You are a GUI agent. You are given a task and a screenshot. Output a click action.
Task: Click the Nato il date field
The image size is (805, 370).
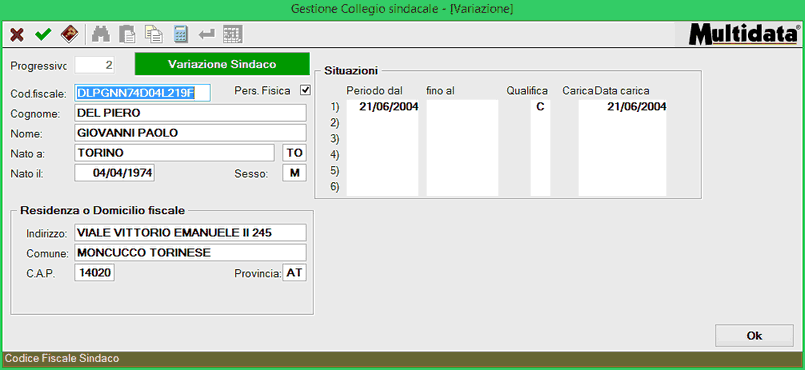tap(114, 173)
